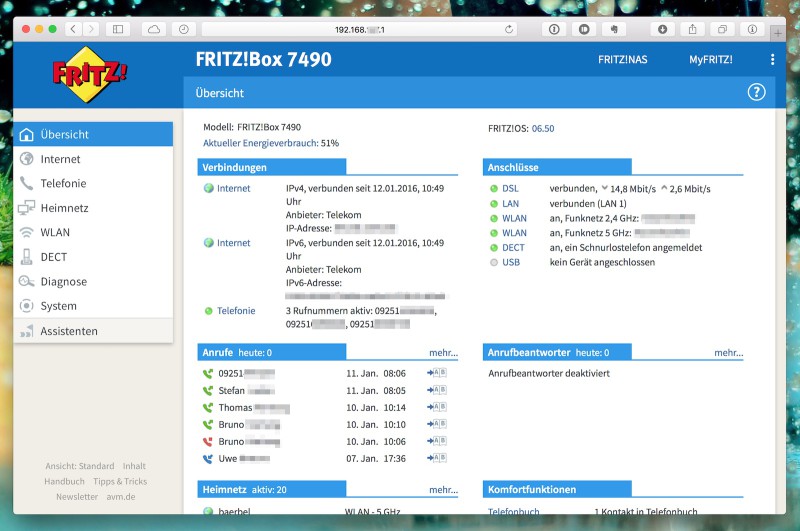Open avm.de footer link
Viewport: 800px width, 531px height.
tap(121, 496)
